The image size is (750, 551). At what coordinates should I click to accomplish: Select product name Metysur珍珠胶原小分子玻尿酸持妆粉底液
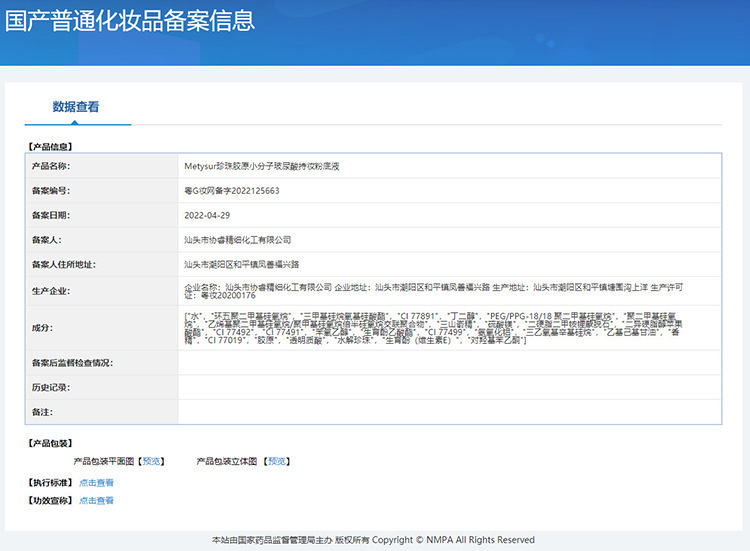pyautogui.click(x=262, y=166)
